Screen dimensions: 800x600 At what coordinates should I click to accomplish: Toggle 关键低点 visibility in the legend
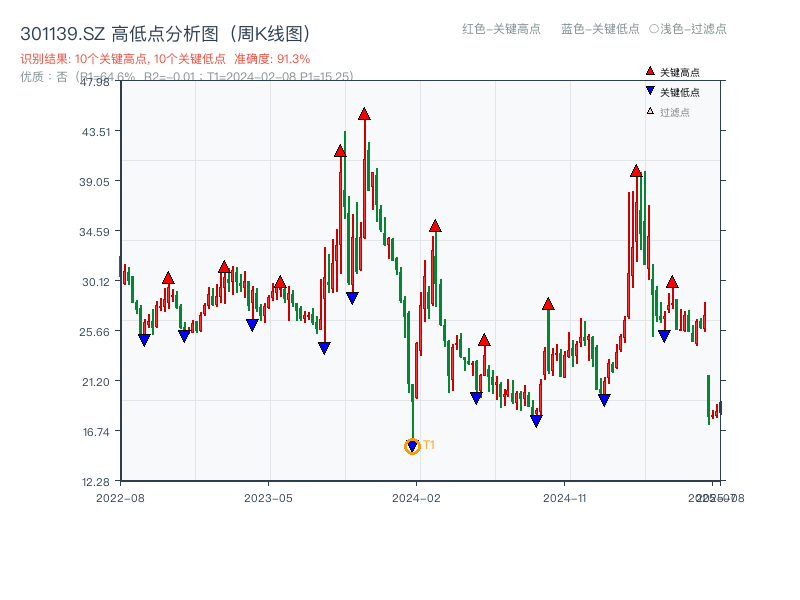pos(678,90)
